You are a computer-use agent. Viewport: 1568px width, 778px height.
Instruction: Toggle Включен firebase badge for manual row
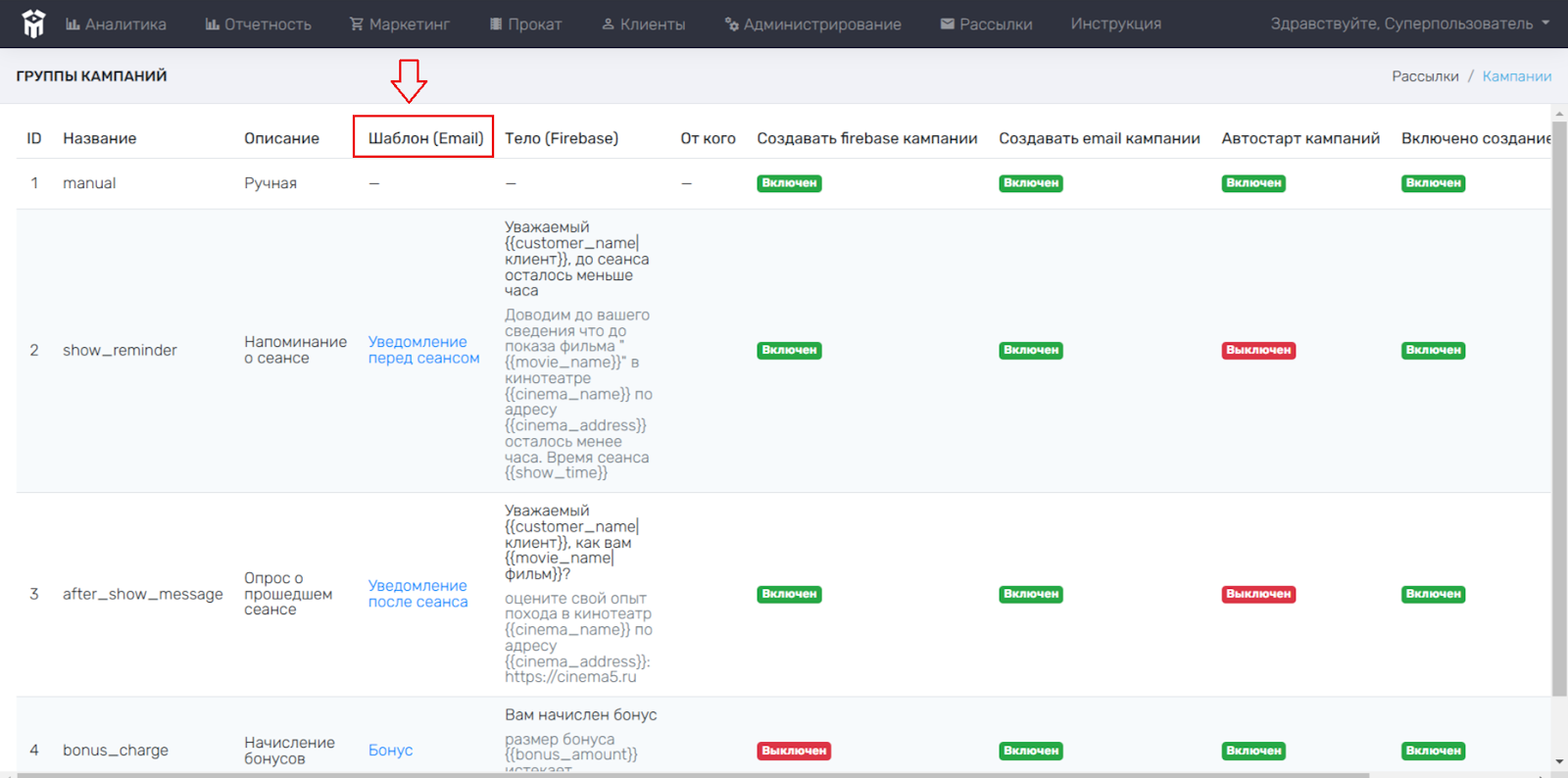[789, 183]
